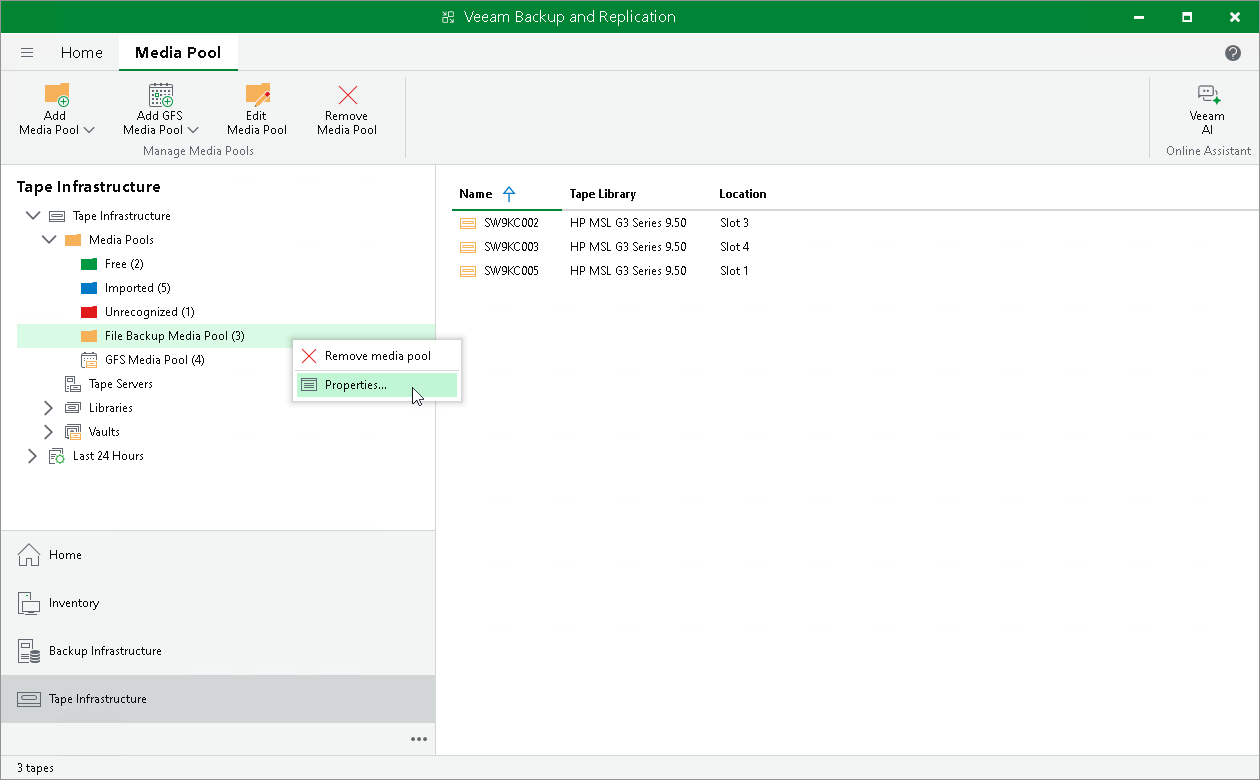Viewport: 1260px width, 780px height.
Task: Click the Slot 4 location cell
Action: [734, 247]
